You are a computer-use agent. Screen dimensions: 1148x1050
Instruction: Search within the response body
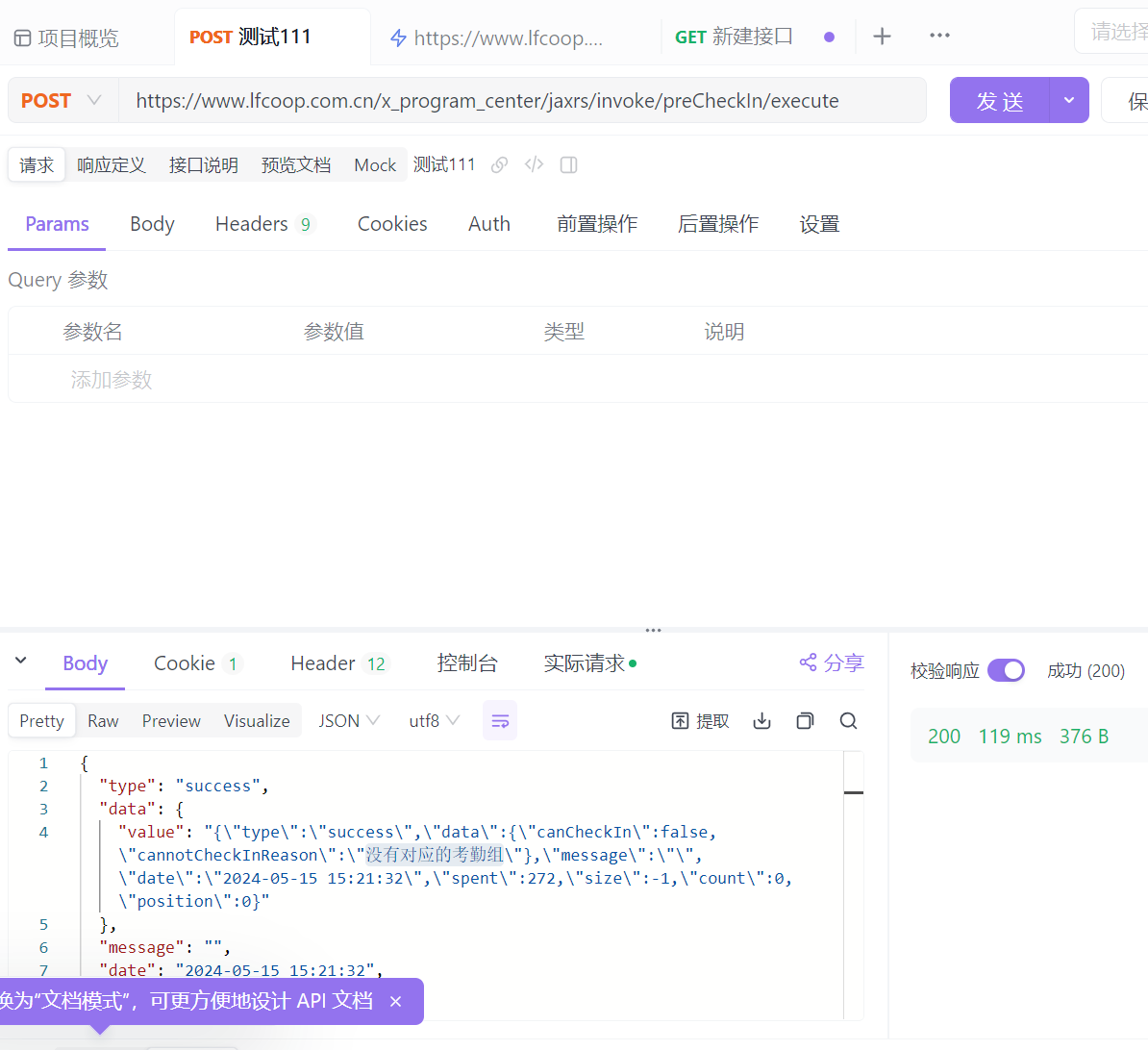click(x=848, y=721)
